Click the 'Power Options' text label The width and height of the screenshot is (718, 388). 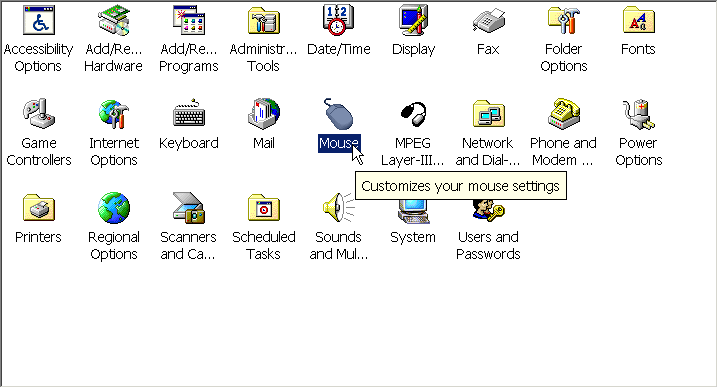[639, 151]
